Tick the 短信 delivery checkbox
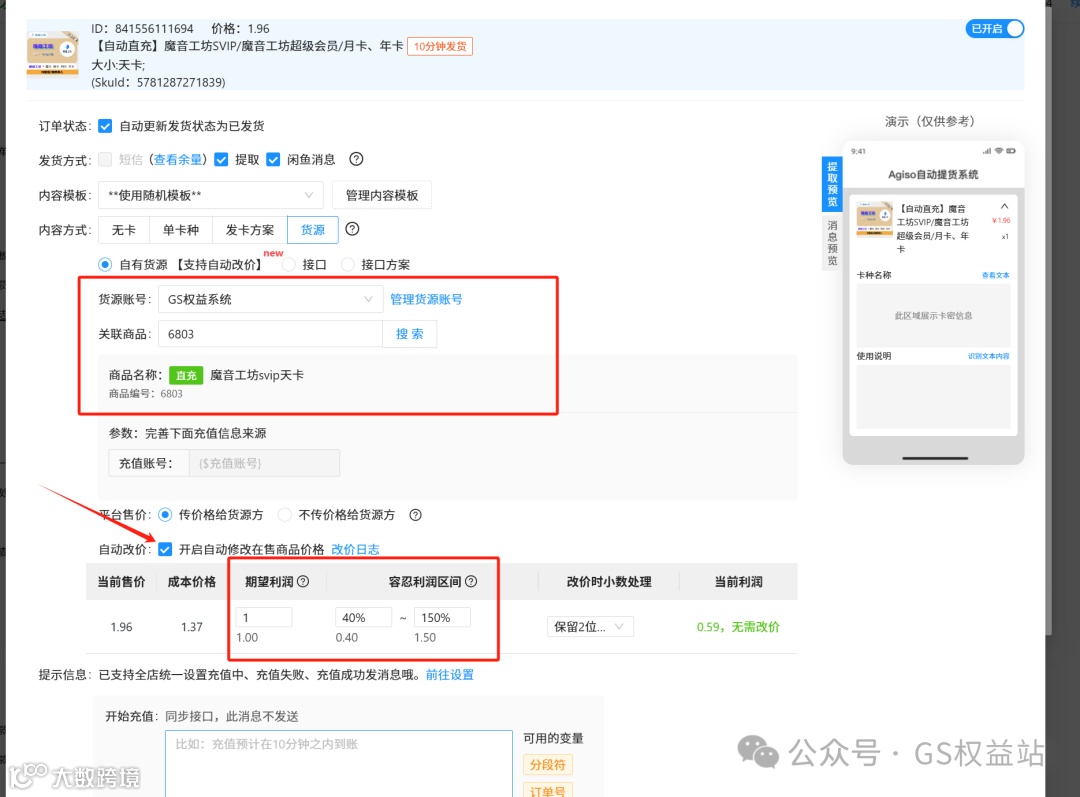Viewport: 1080px width, 797px height. [x=105, y=160]
